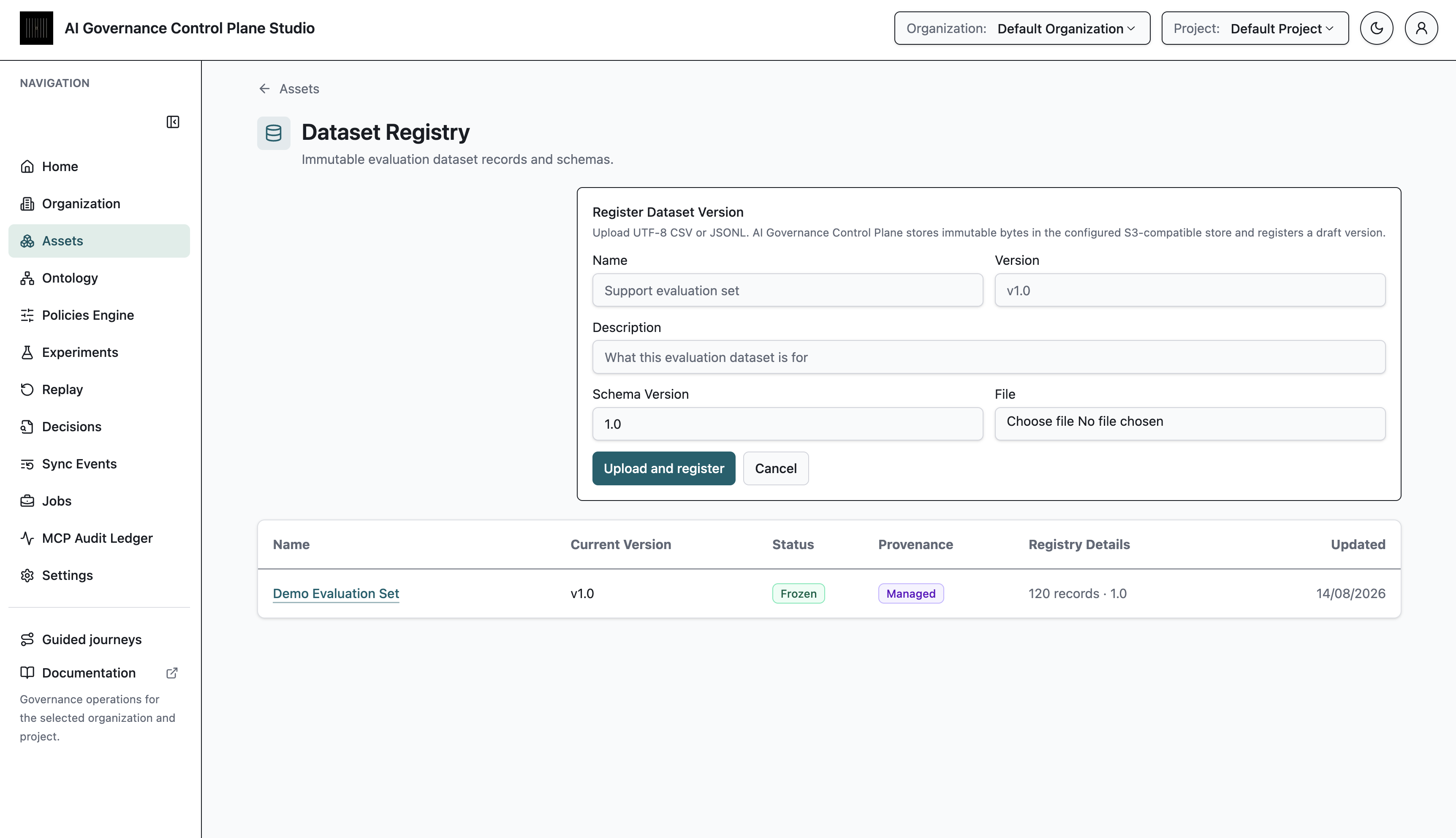Click the Frozen status badge
This screenshot has height=838, width=1456.
798,593
